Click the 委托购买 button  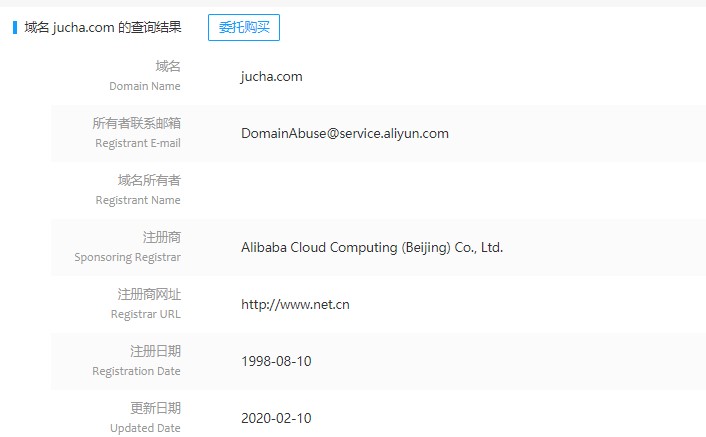tap(243, 27)
